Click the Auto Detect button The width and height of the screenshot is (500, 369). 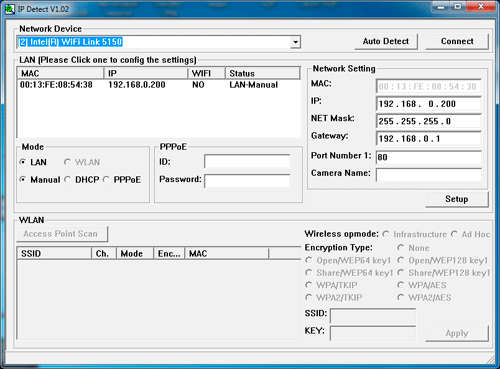pos(386,41)
